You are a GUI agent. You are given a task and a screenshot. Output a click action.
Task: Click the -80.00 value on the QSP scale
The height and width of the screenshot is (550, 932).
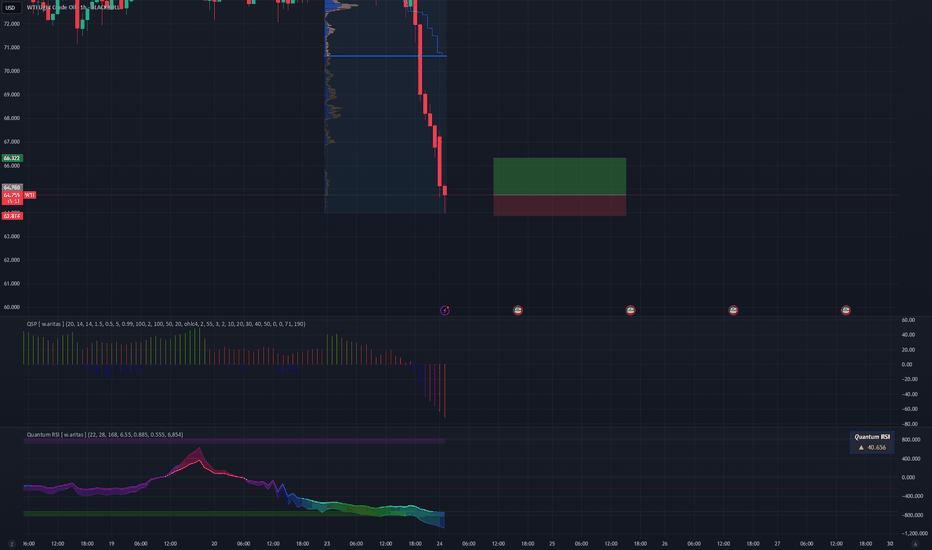pyautogui.click(x=909, y=424)
